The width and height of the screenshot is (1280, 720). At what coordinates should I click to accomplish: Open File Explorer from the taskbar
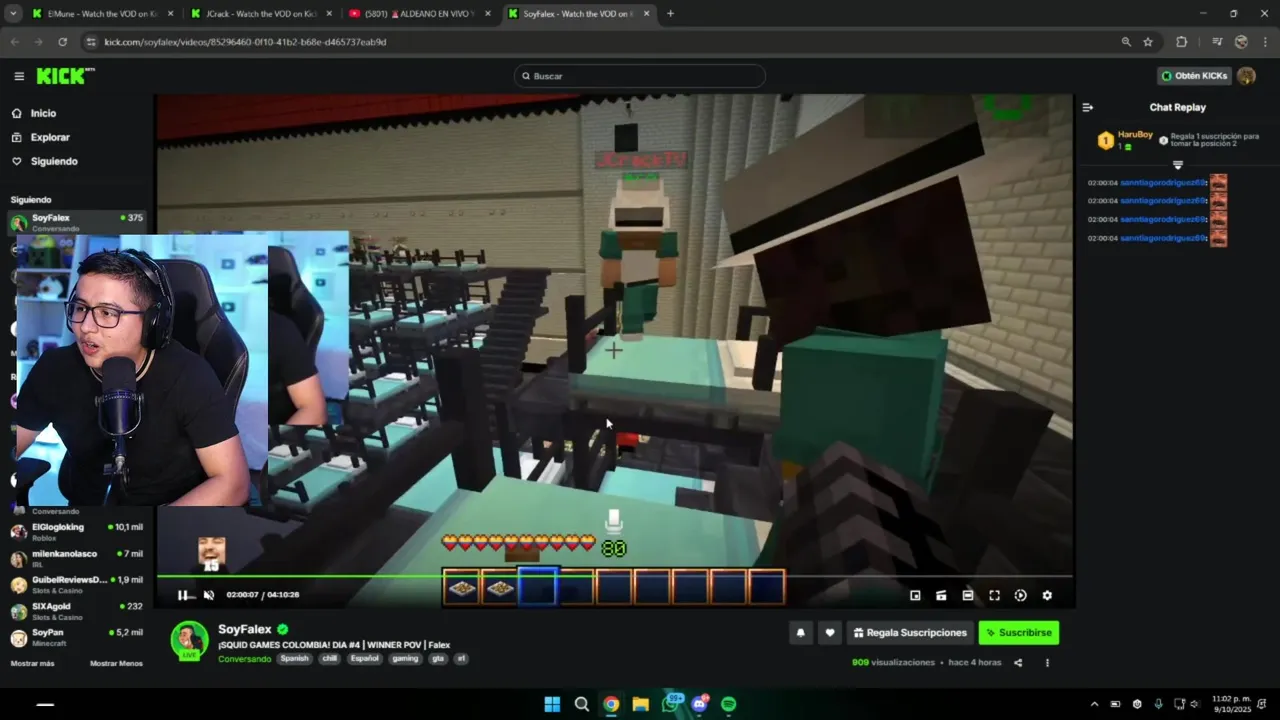[641, 704]
